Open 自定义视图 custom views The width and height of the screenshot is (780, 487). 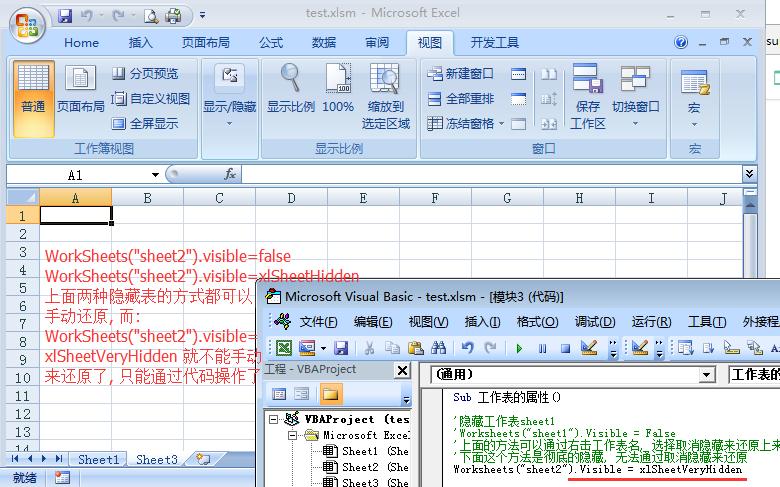click(150, 98)
